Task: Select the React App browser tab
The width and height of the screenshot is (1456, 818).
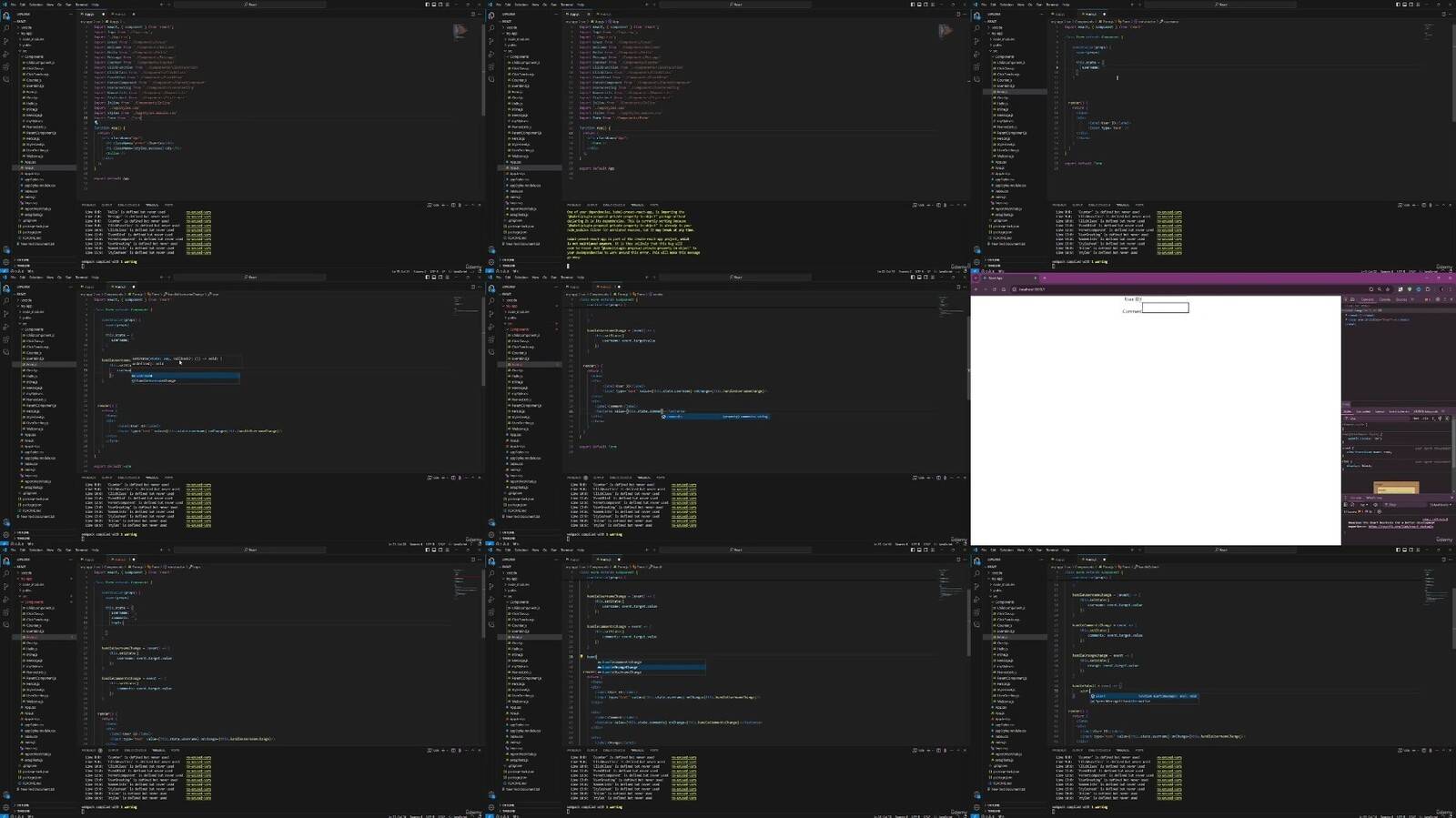Action: click(x=1007, y=278)
